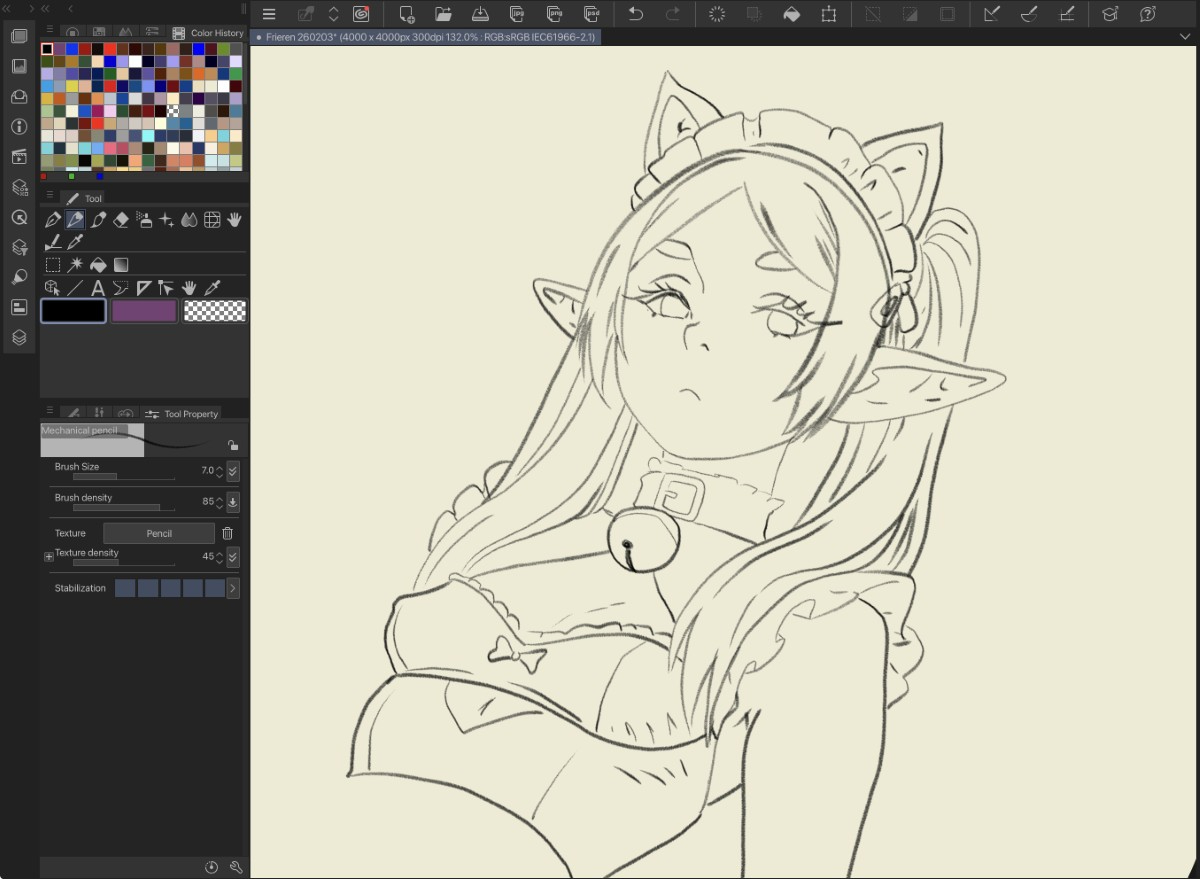1200x879 pixels.
Task: Click the Undo arrow in toolbar
Action: click(635, 14)
